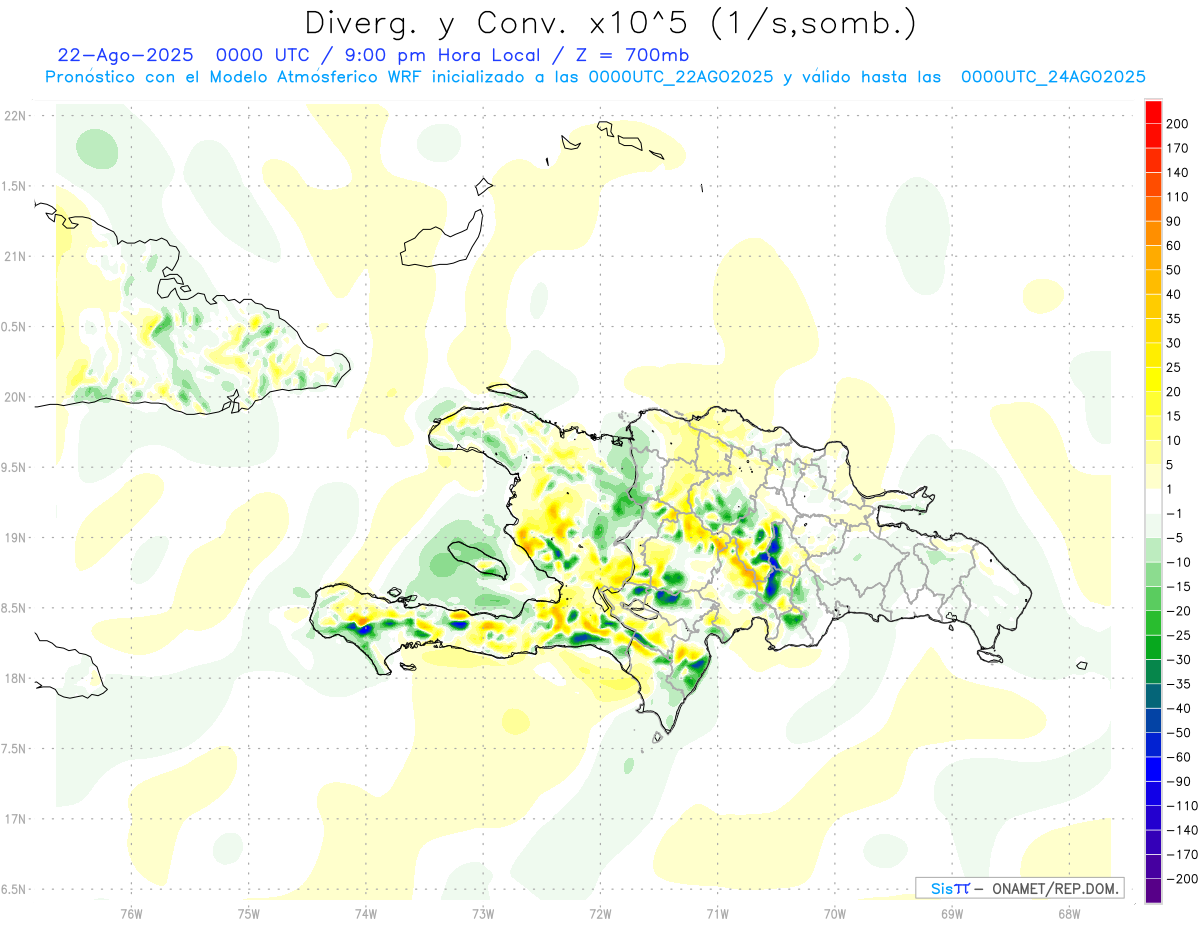The width and height of the screenshot is (1200, 927).
Task: Click the "70W" longitude label
Action: tap(835, 913)
